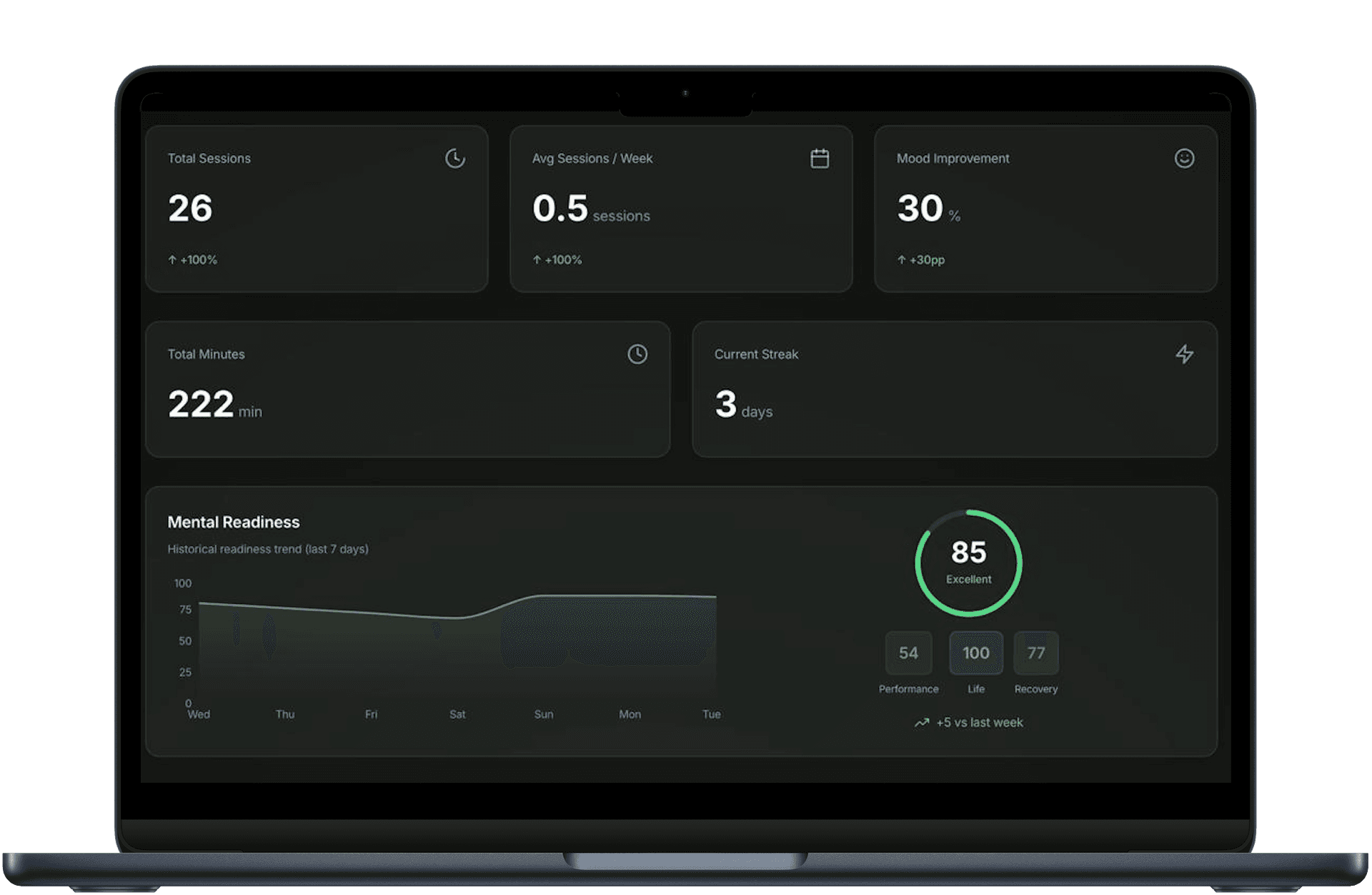
Task: Select the Wed label on the readiness chart
Action: pyautogui.click(x=199, y=714)
